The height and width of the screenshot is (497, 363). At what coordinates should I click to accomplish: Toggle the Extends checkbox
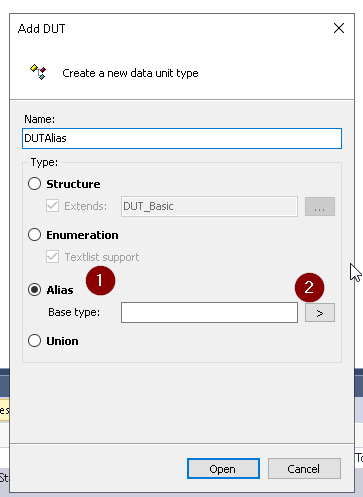52,206
